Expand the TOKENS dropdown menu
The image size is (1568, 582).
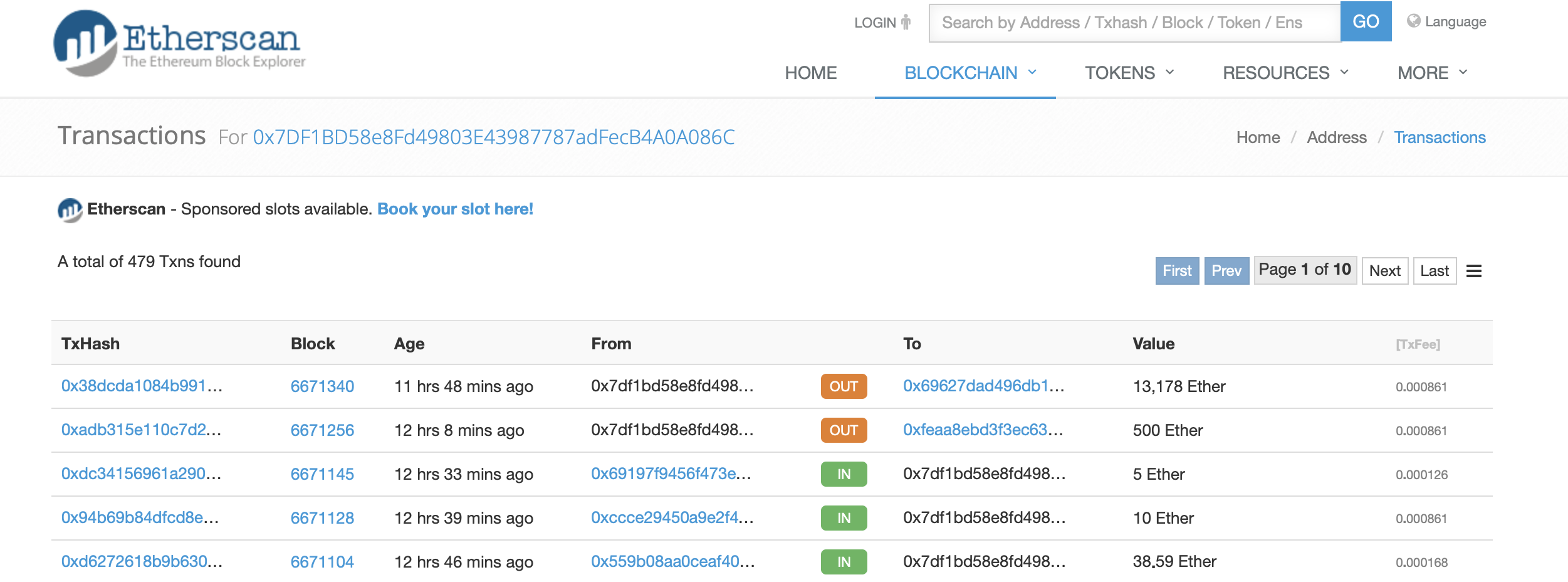coord(1129,73)
